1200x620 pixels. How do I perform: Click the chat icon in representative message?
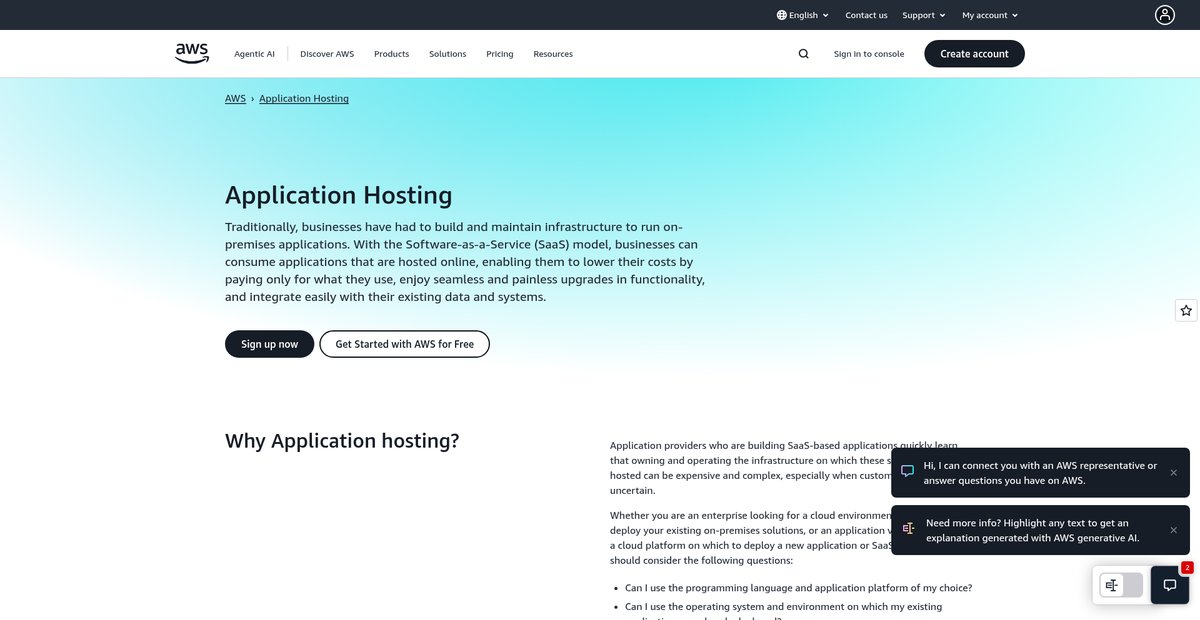(x=908, y=472)
